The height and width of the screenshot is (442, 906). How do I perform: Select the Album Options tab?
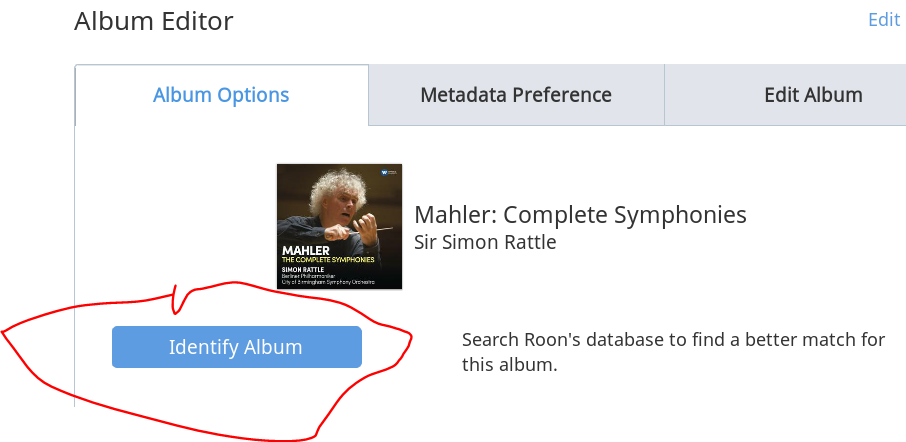pos(221,95)
